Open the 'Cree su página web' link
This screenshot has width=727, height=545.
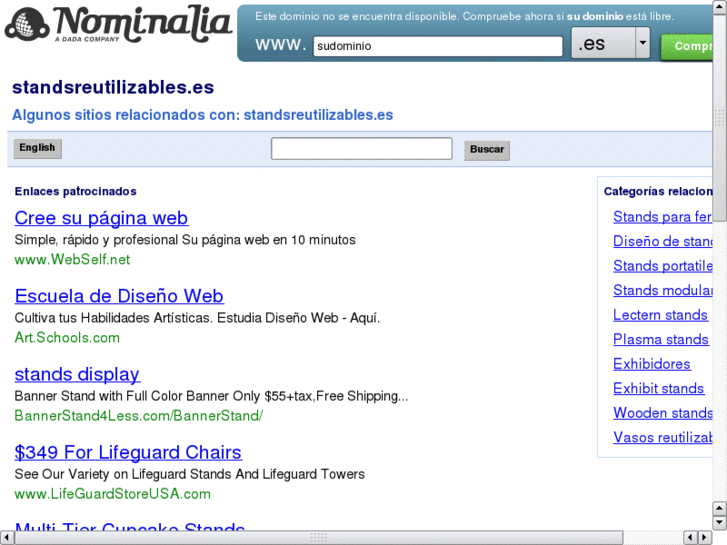pos(101,218)
